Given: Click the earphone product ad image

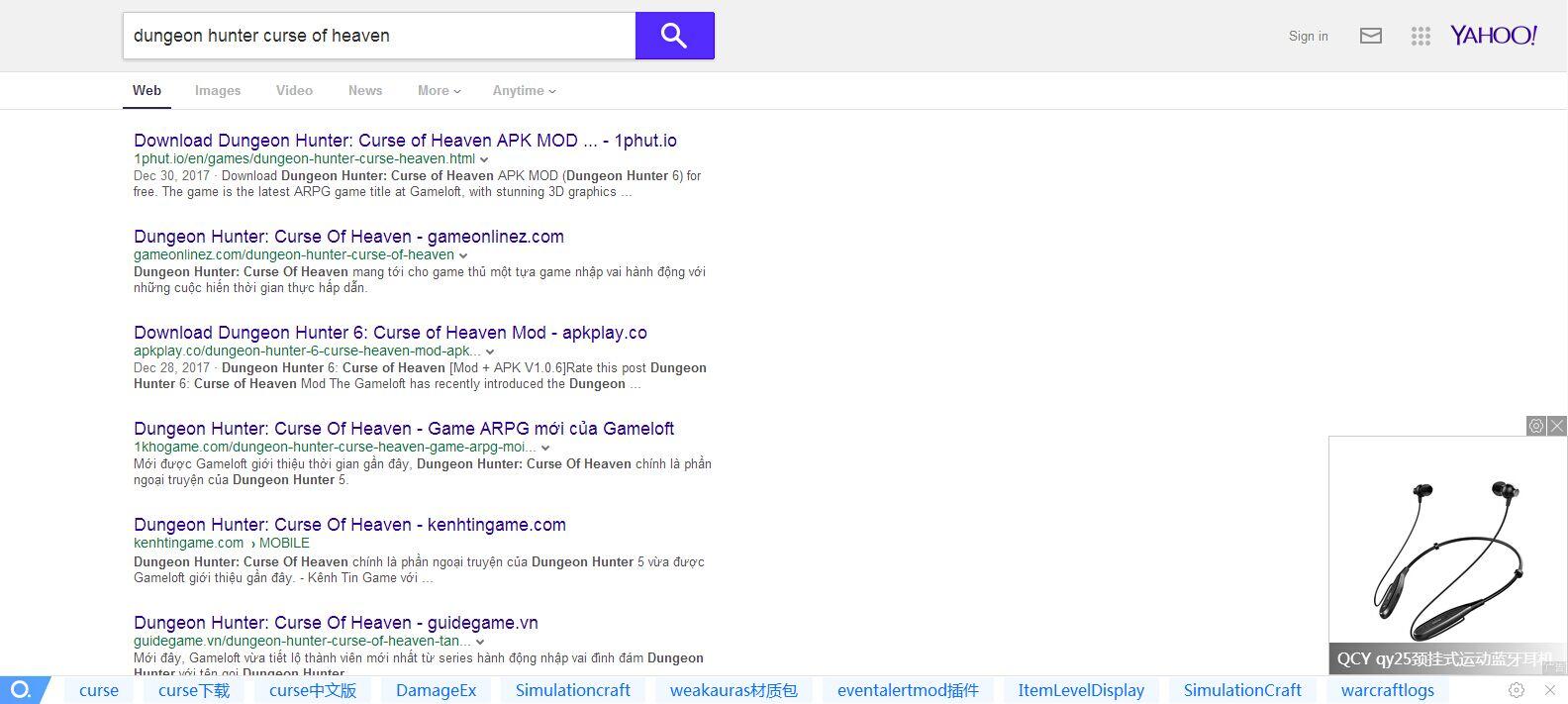Looking at the screenshot, I should coord(1447,554).
